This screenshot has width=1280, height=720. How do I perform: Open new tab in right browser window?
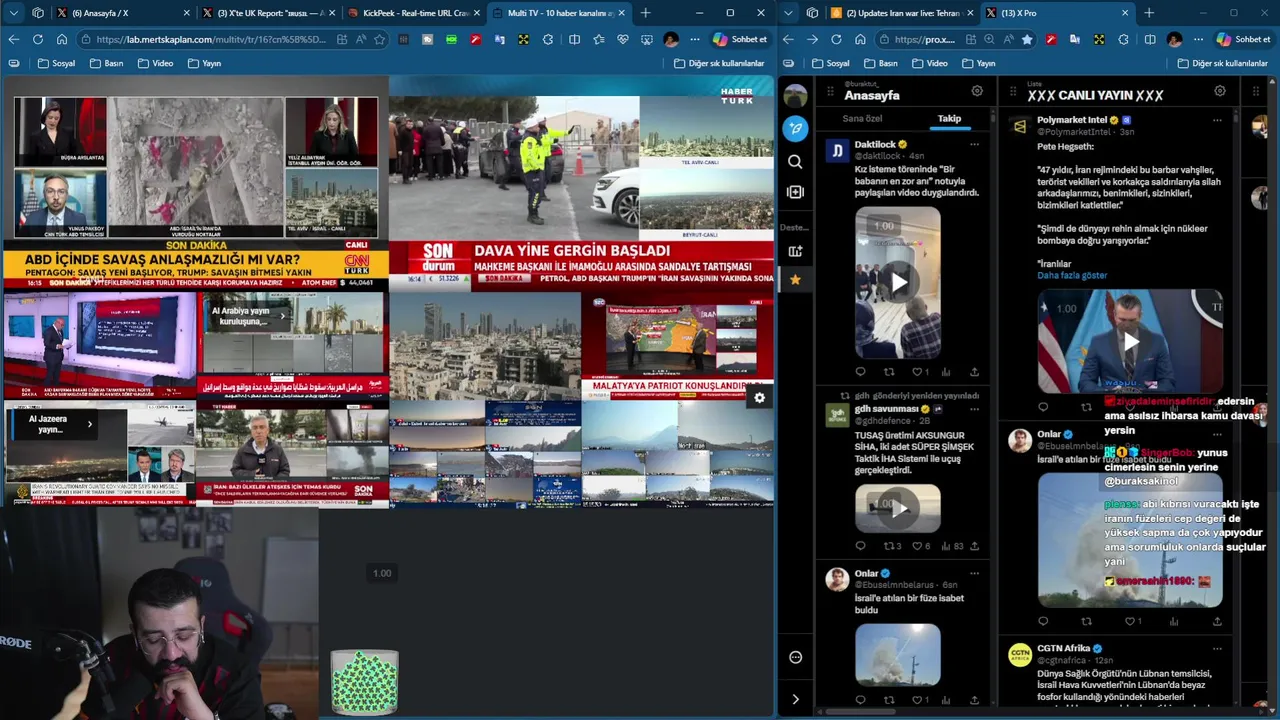click(x=1148, y=13)
